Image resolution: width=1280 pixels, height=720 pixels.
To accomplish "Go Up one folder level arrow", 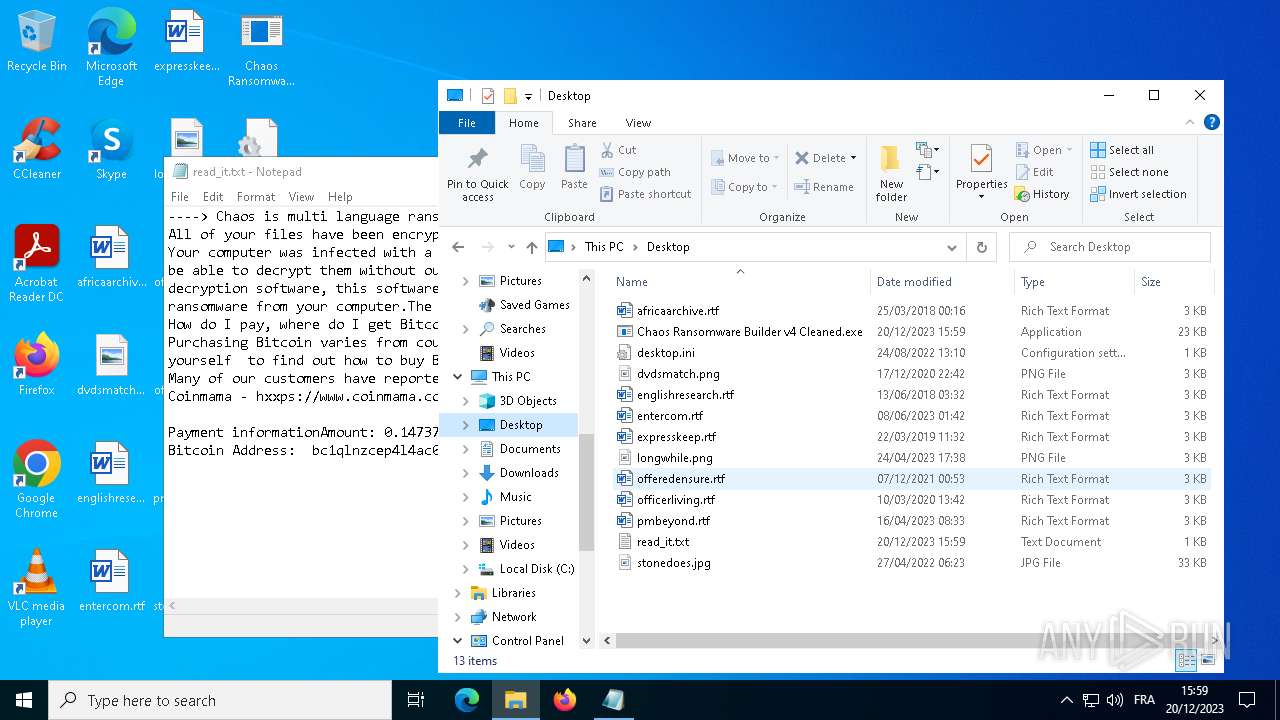I will [531, 247].
